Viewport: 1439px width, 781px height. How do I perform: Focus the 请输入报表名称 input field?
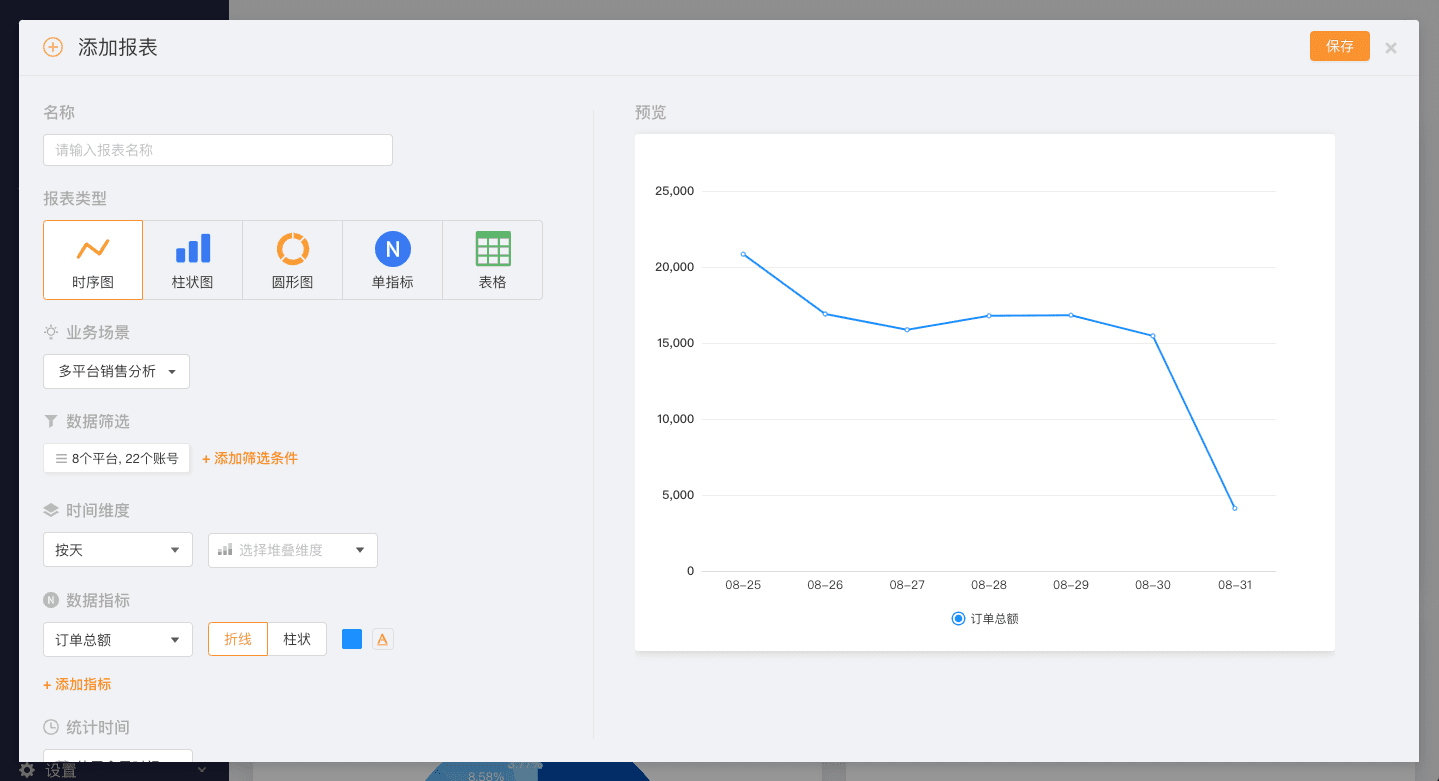218,150
